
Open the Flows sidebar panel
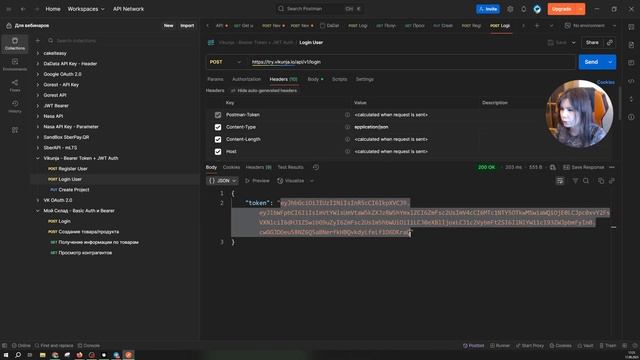pos(15,86)
